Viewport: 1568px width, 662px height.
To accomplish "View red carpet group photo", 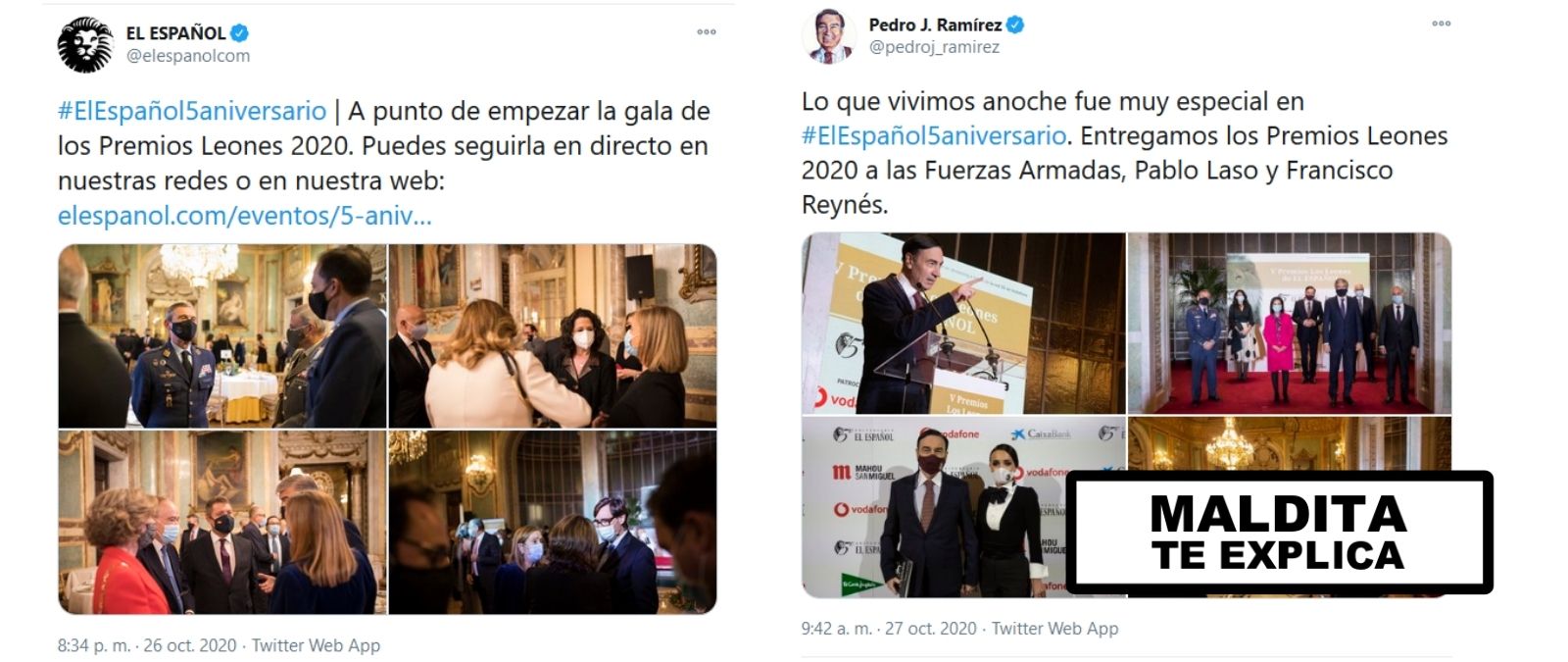I will click(x=1290, y=323).
